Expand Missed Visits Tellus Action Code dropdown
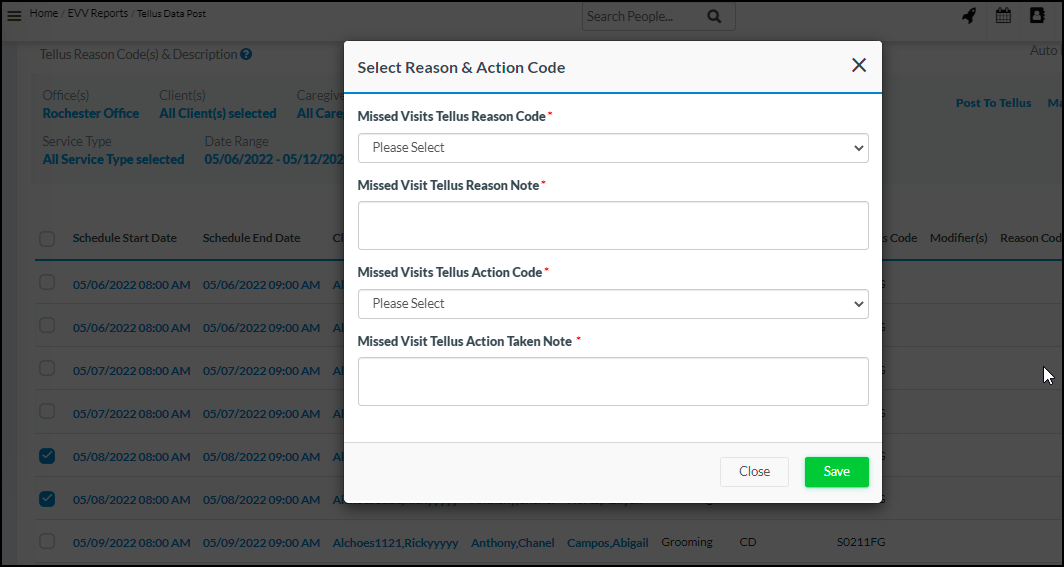Screen dimensions: 1064x567 click(x=612, y=304)
